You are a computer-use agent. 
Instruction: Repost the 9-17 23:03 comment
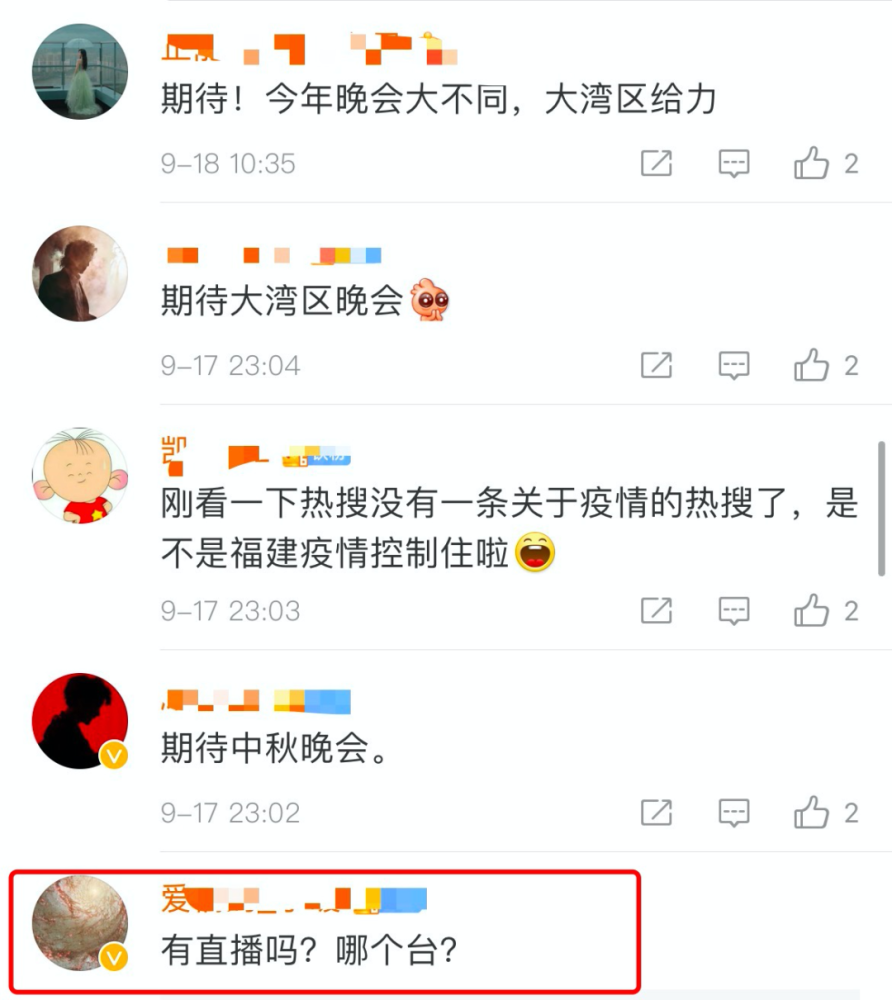[656, 610]
